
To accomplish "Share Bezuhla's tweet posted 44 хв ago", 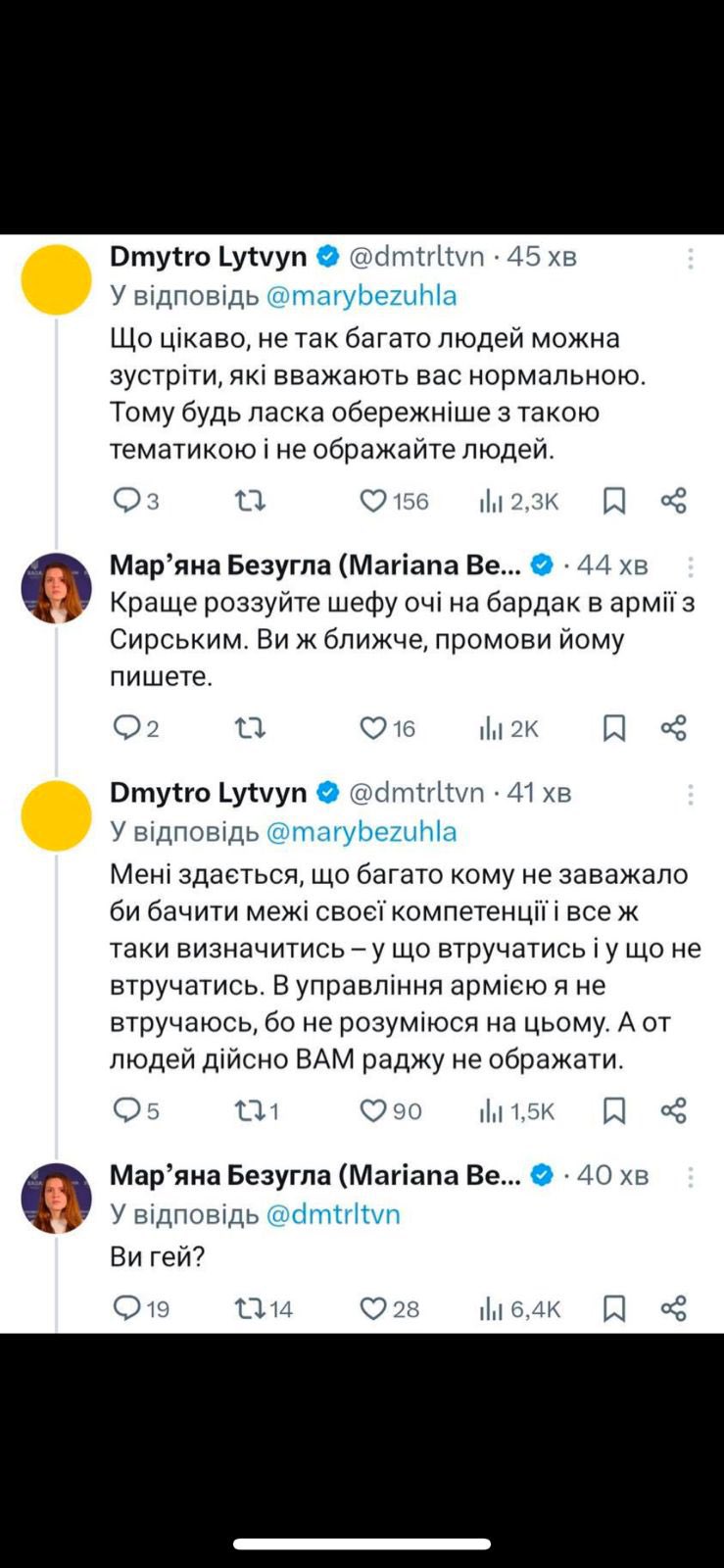I will (x=674, y=728).
